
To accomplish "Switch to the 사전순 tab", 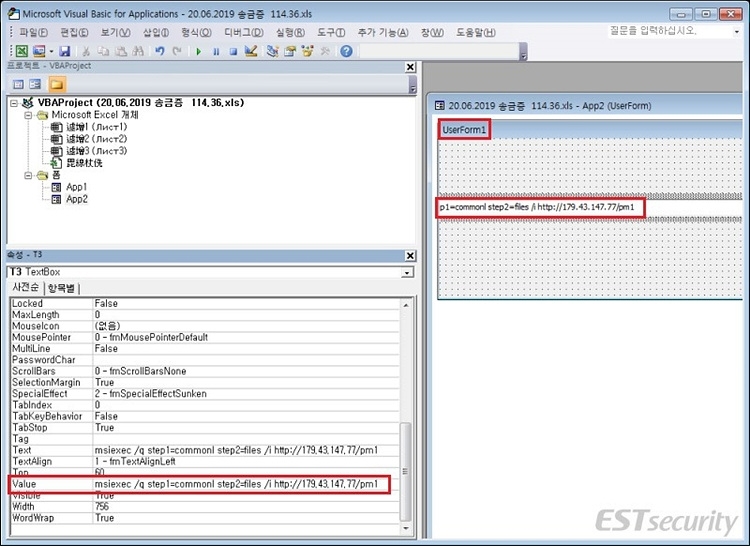I will click(26, 287).
